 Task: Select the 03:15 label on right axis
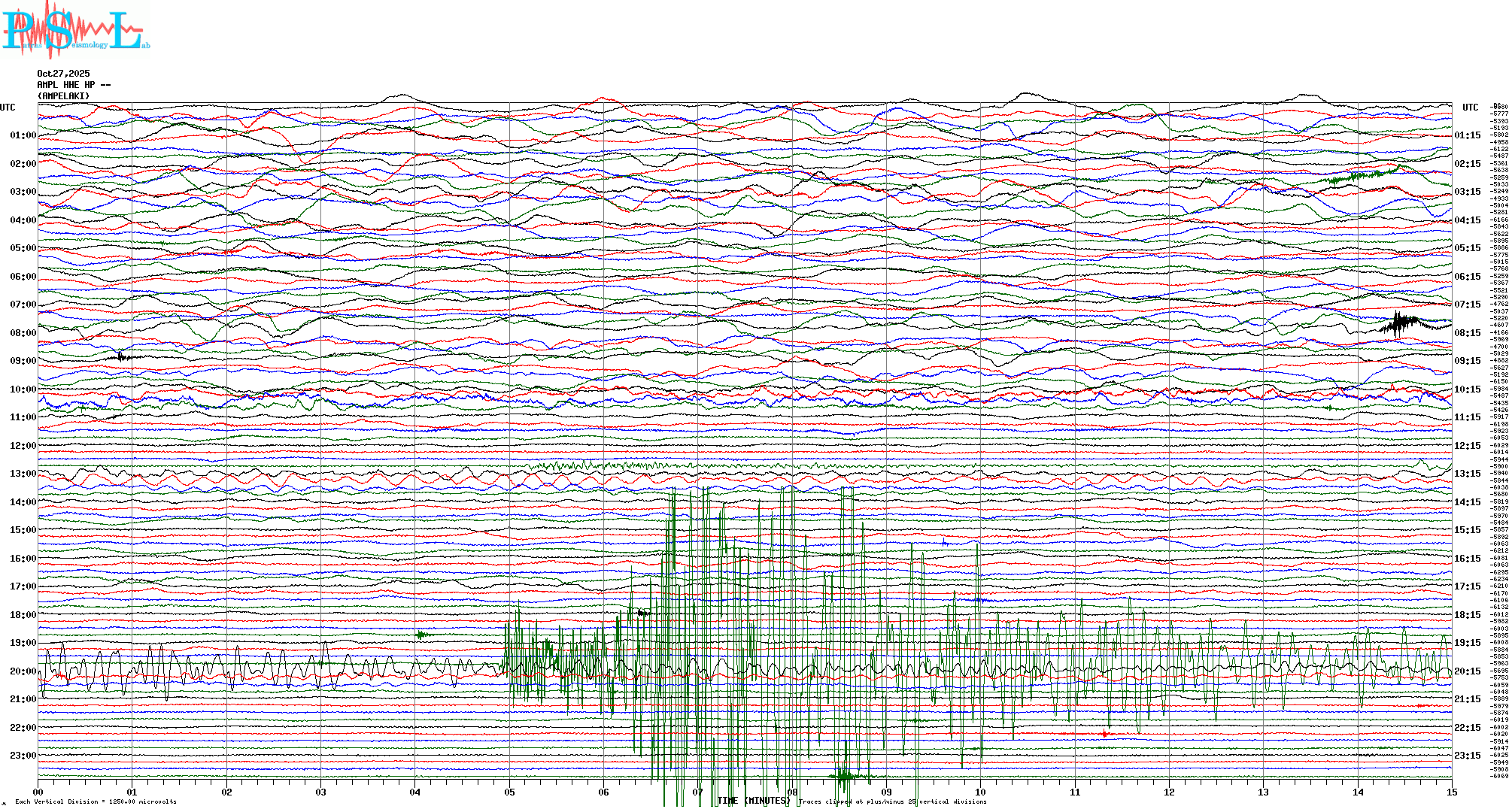(1467, 192)
